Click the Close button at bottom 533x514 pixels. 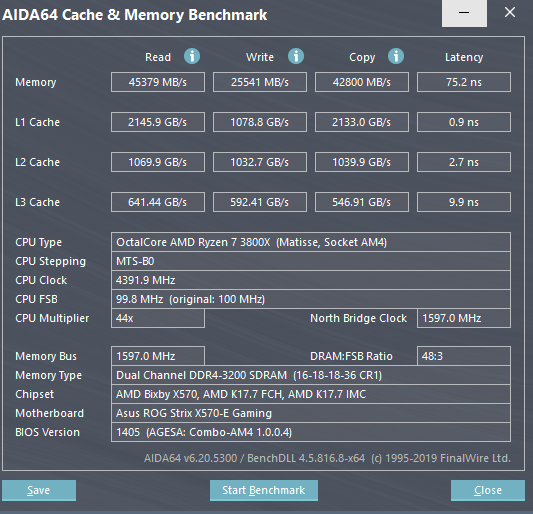pos(488,490)
